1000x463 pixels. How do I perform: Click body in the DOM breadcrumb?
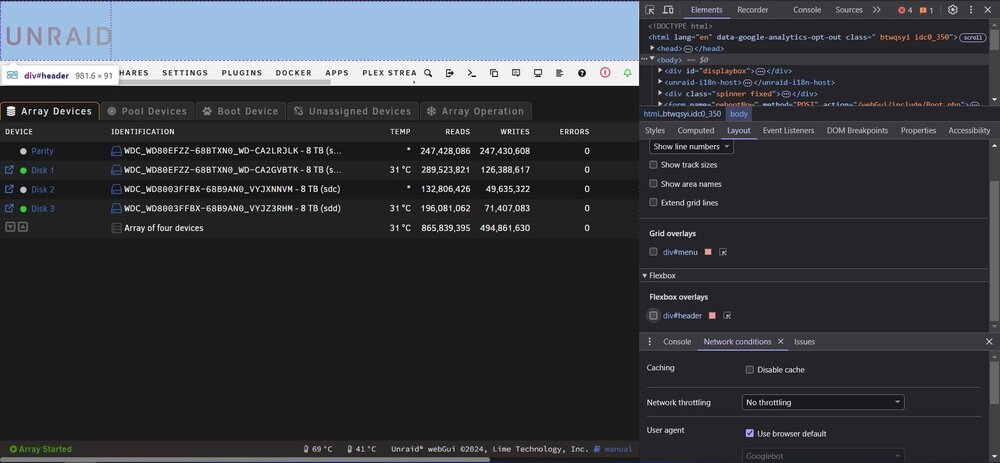tap(739, 114)
